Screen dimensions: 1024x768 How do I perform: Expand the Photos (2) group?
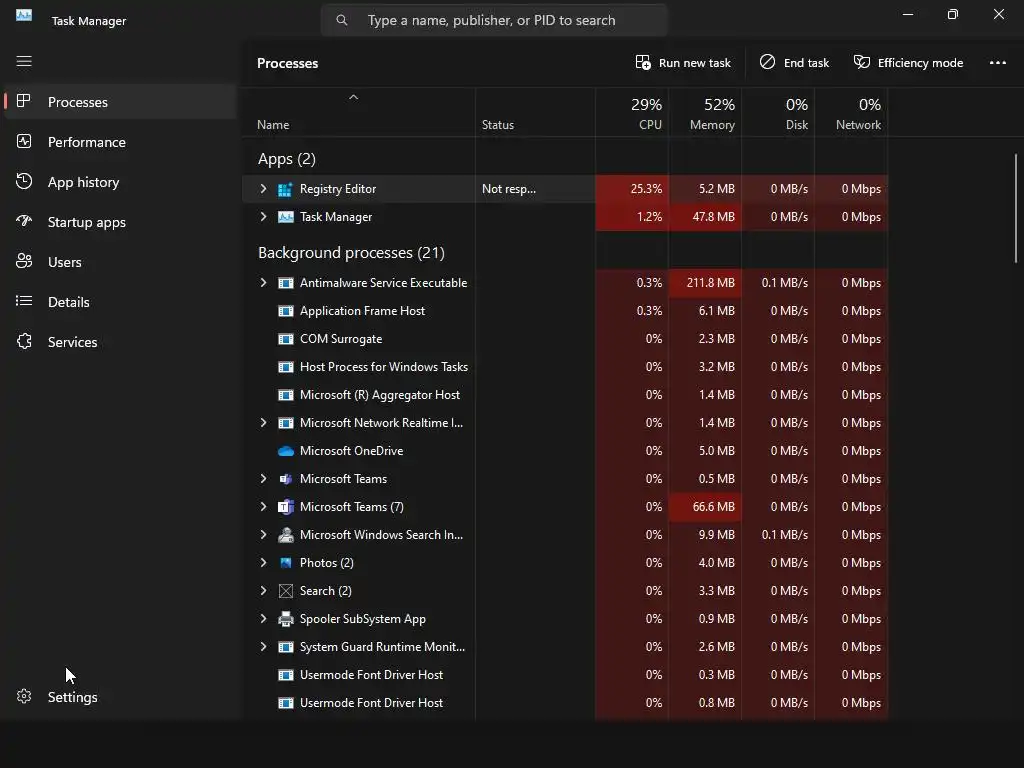point(263,563)
